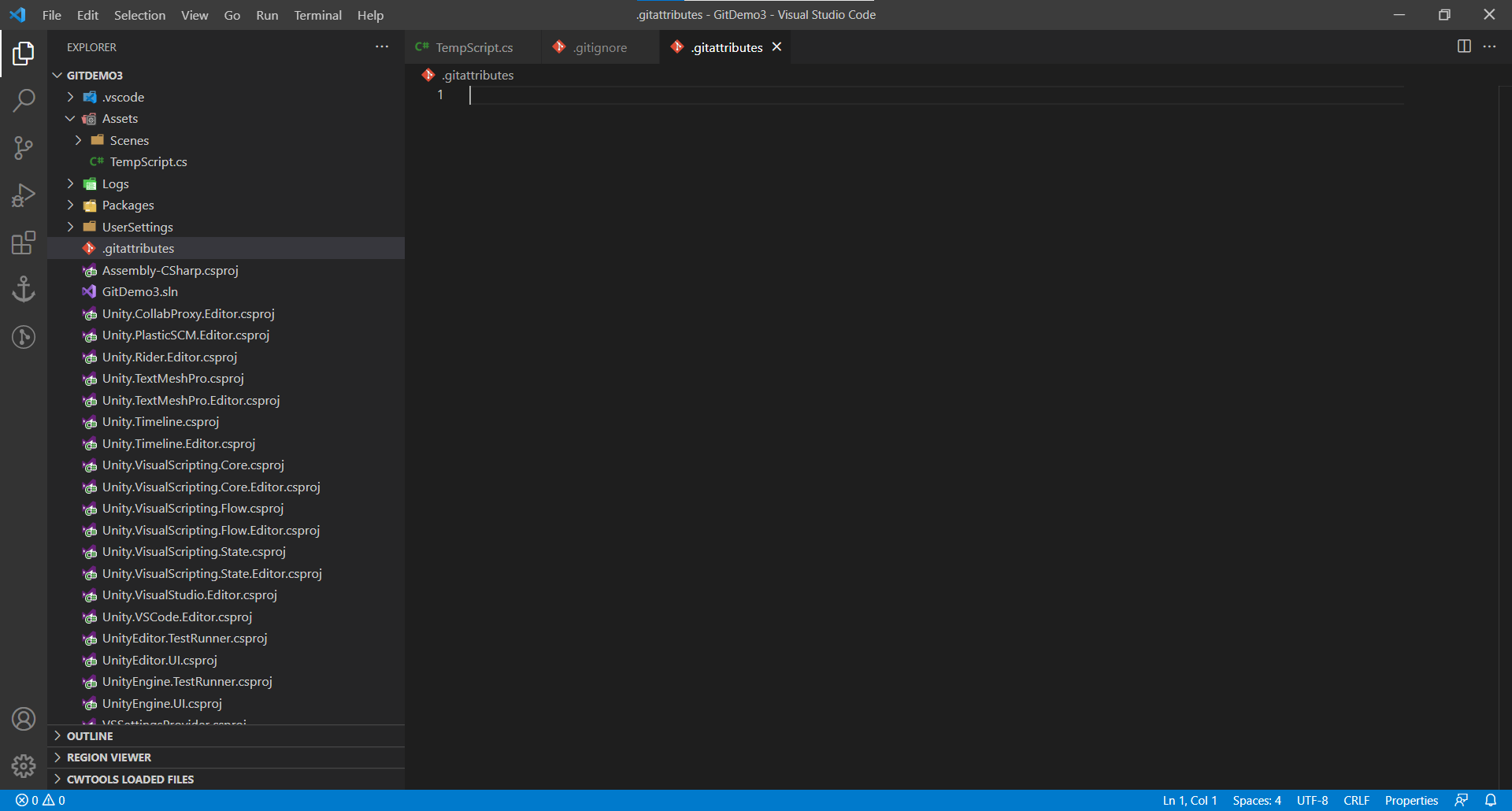This screenshot has height=811, width=1512.
Task: Expand the UserSettings folder
Action: click(x=70, y=227)
